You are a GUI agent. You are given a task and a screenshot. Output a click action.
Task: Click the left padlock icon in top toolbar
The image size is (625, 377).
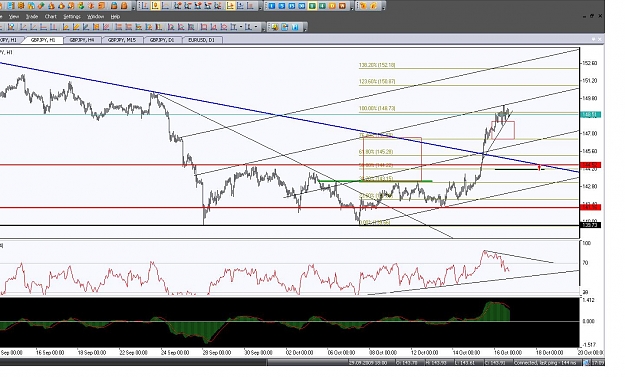coord(114,6)
